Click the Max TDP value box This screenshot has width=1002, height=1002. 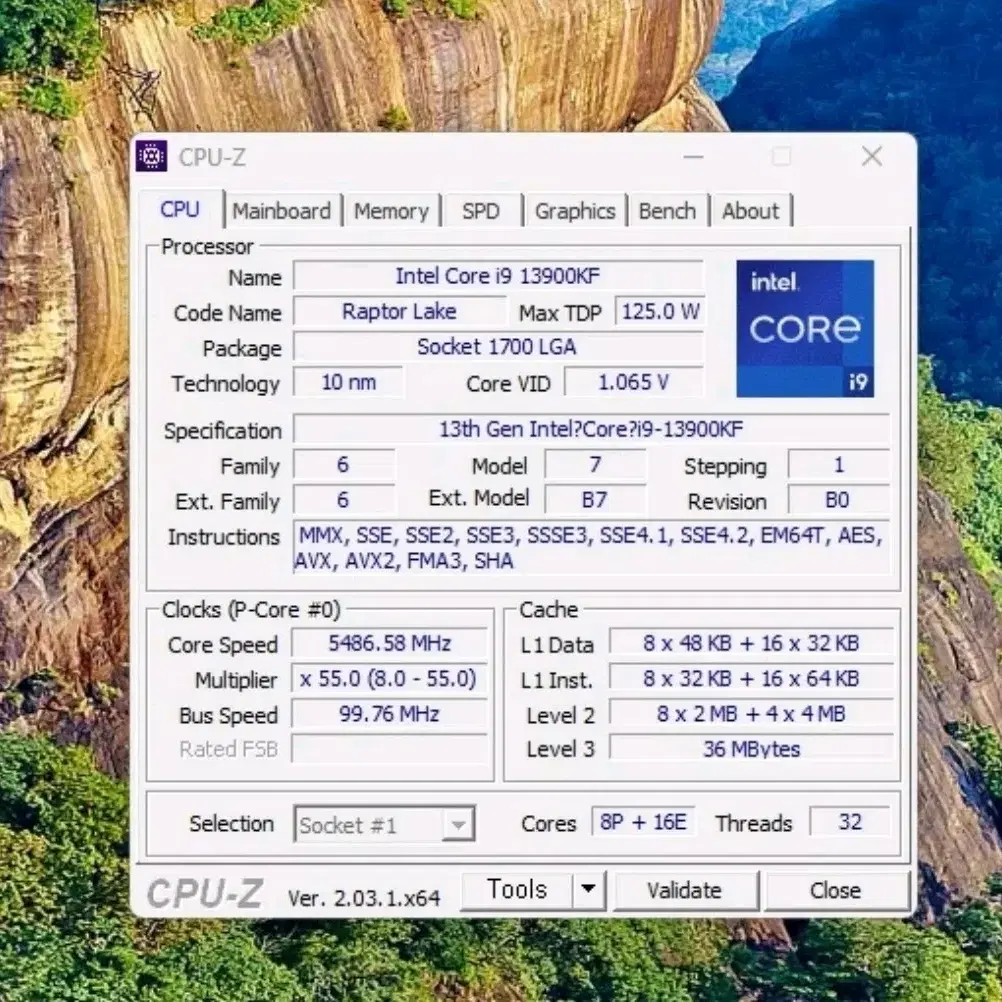coord(659,311)
